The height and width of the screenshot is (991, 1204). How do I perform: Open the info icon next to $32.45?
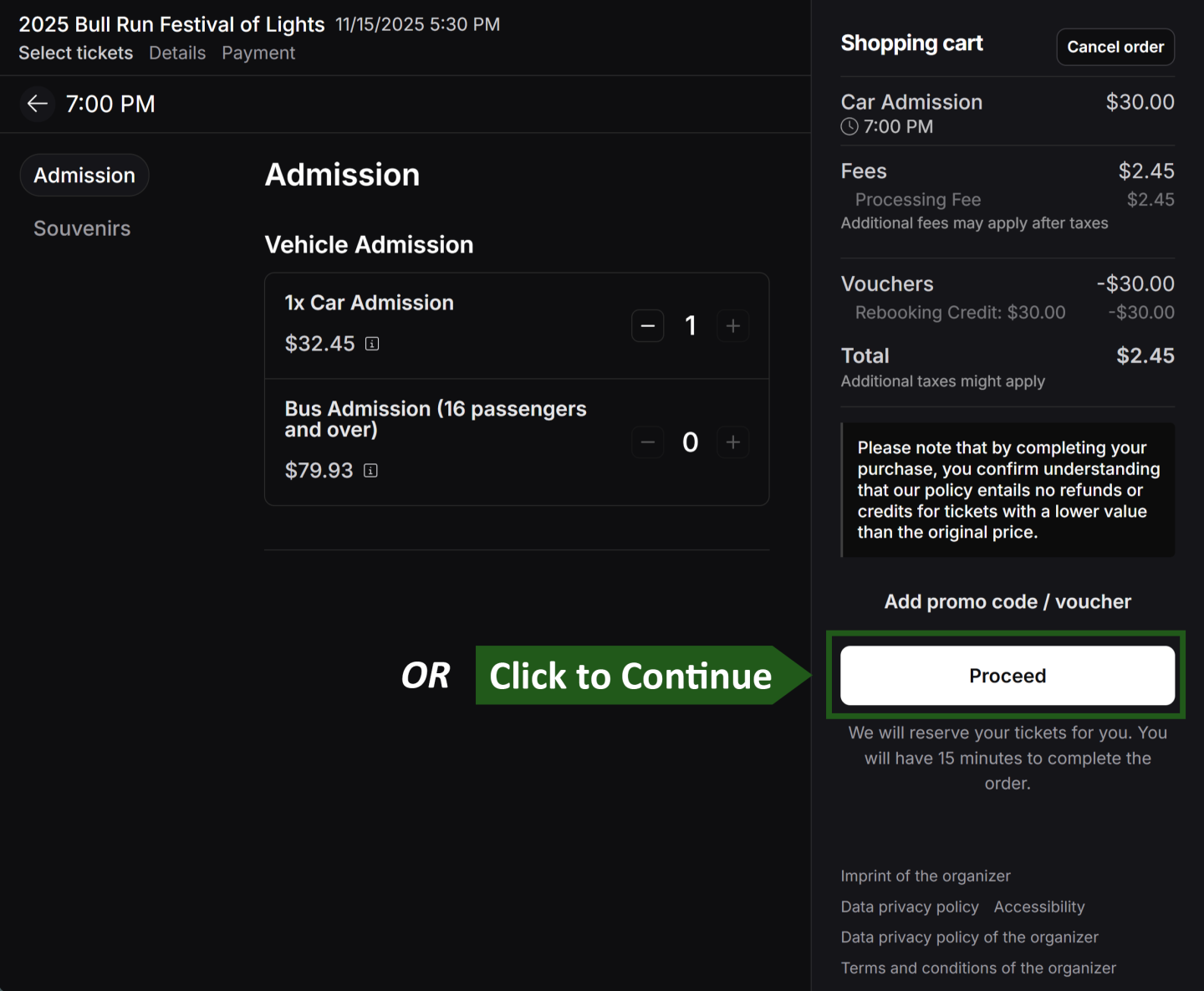pyautogui.click(x=373, y=344)
